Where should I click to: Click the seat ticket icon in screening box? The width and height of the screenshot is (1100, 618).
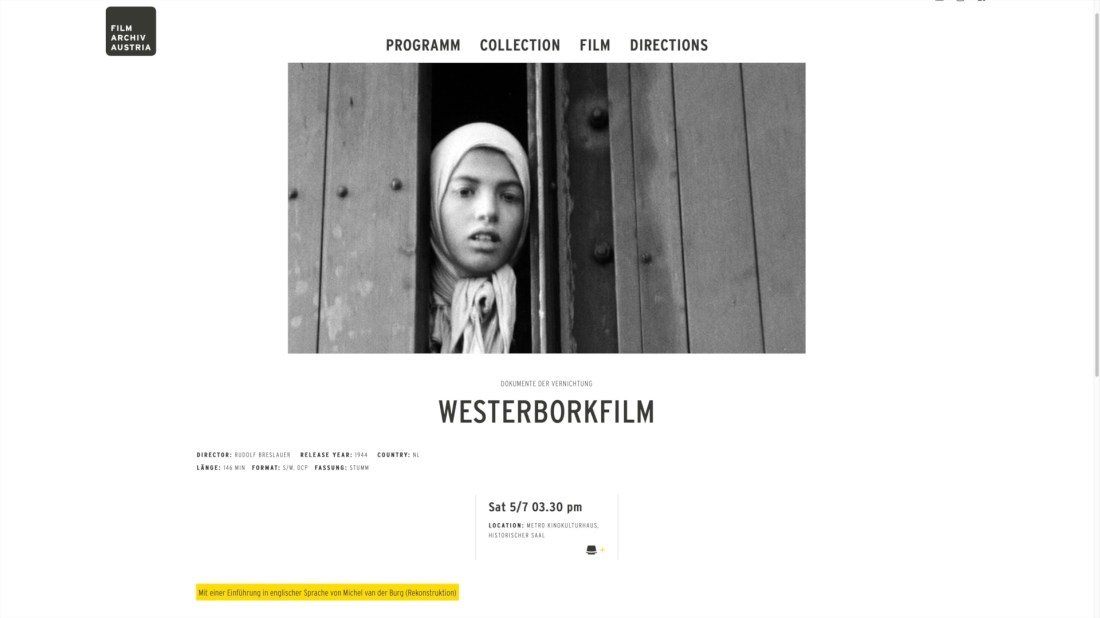click(591, 550)
